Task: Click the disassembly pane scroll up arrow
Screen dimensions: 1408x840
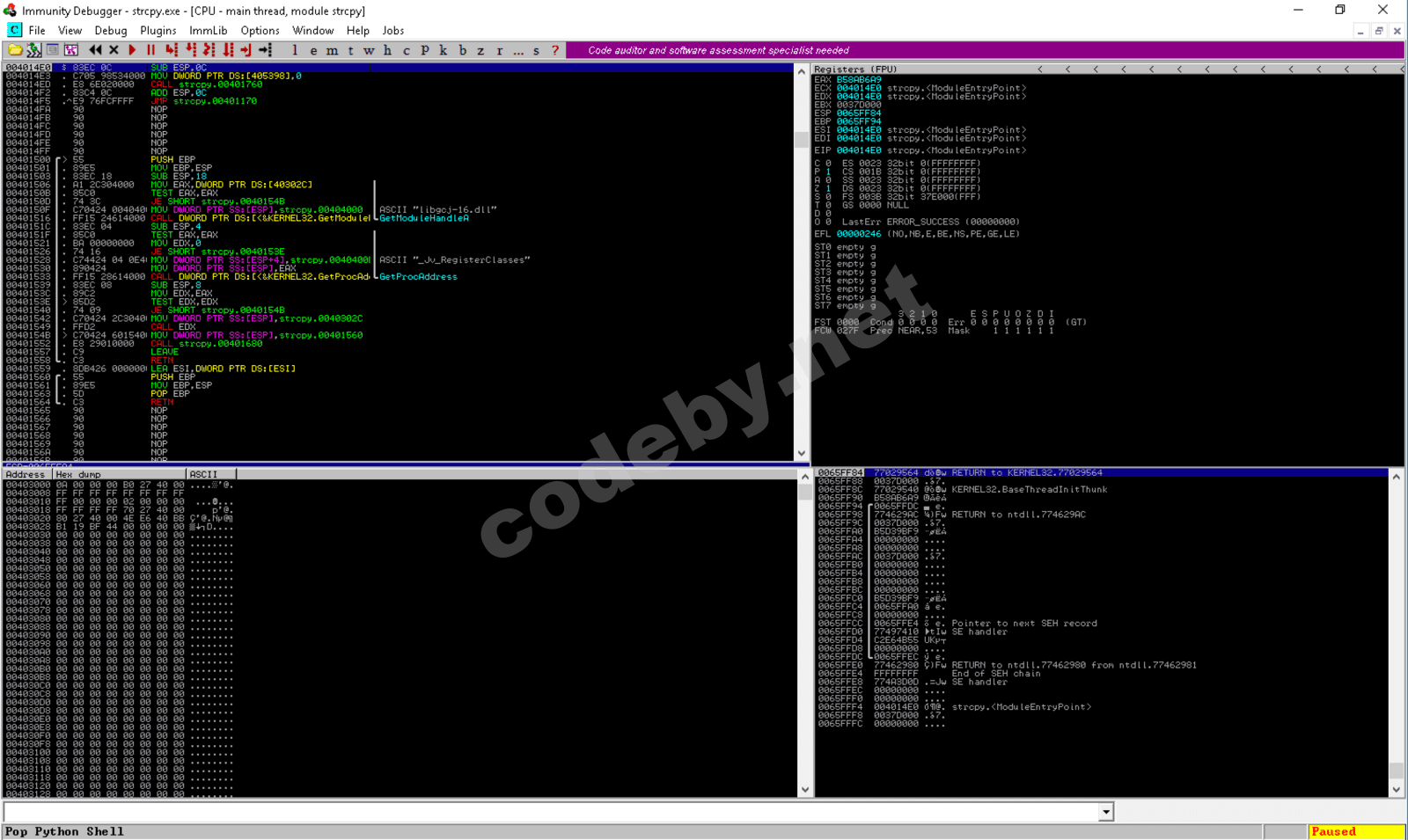Action: pos(801,71)
